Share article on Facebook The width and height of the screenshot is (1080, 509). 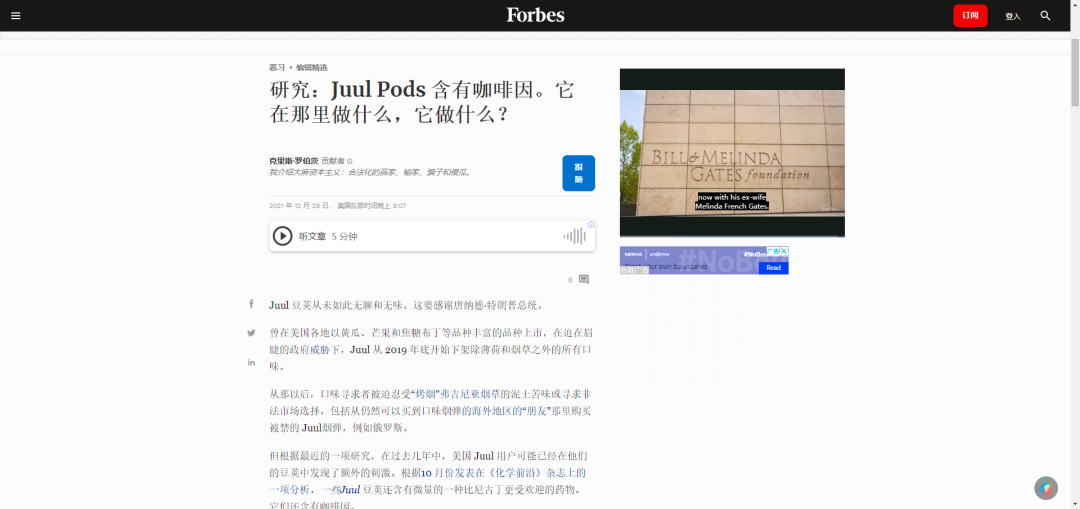click(x=251, y=304)
